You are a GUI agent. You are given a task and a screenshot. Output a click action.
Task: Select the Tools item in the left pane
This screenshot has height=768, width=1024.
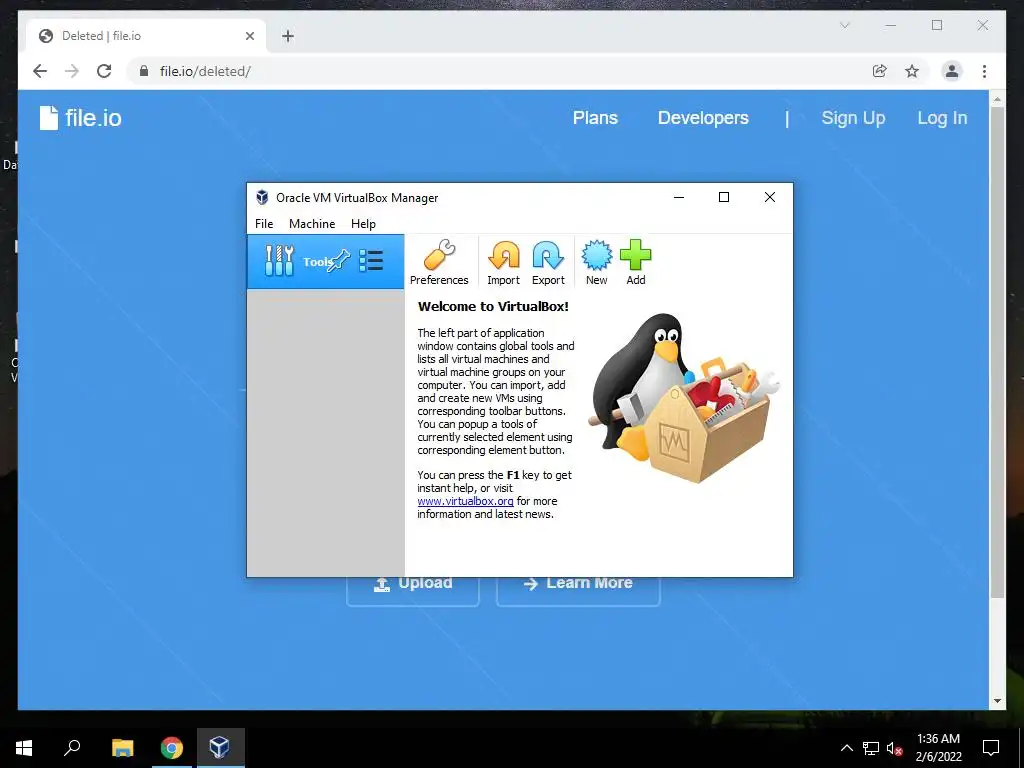click(325, 261)
